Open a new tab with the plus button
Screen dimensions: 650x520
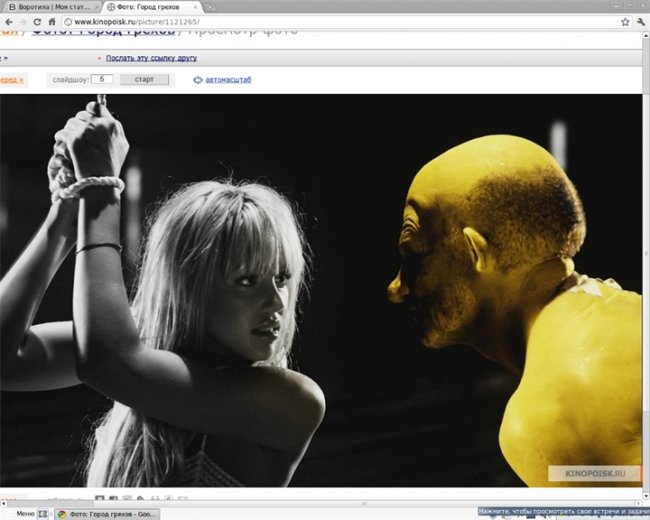pyautogui.click(x=210, y=7)
